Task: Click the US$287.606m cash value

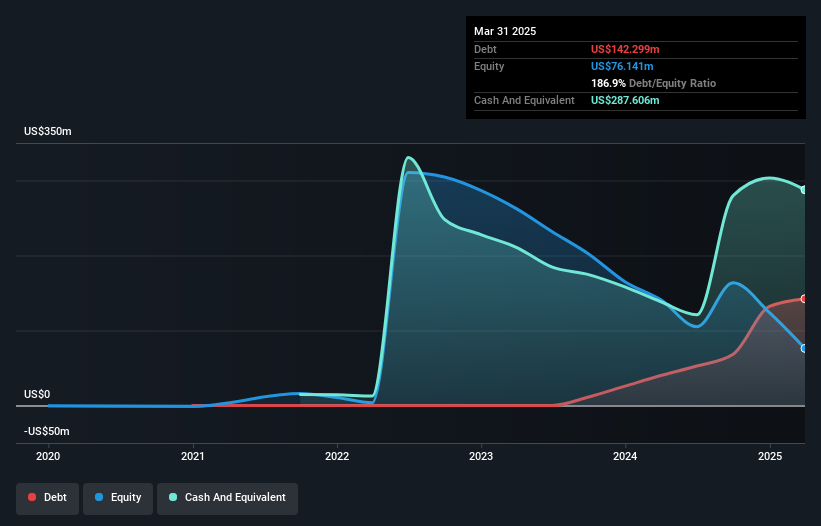Action: tap(625, 100)
